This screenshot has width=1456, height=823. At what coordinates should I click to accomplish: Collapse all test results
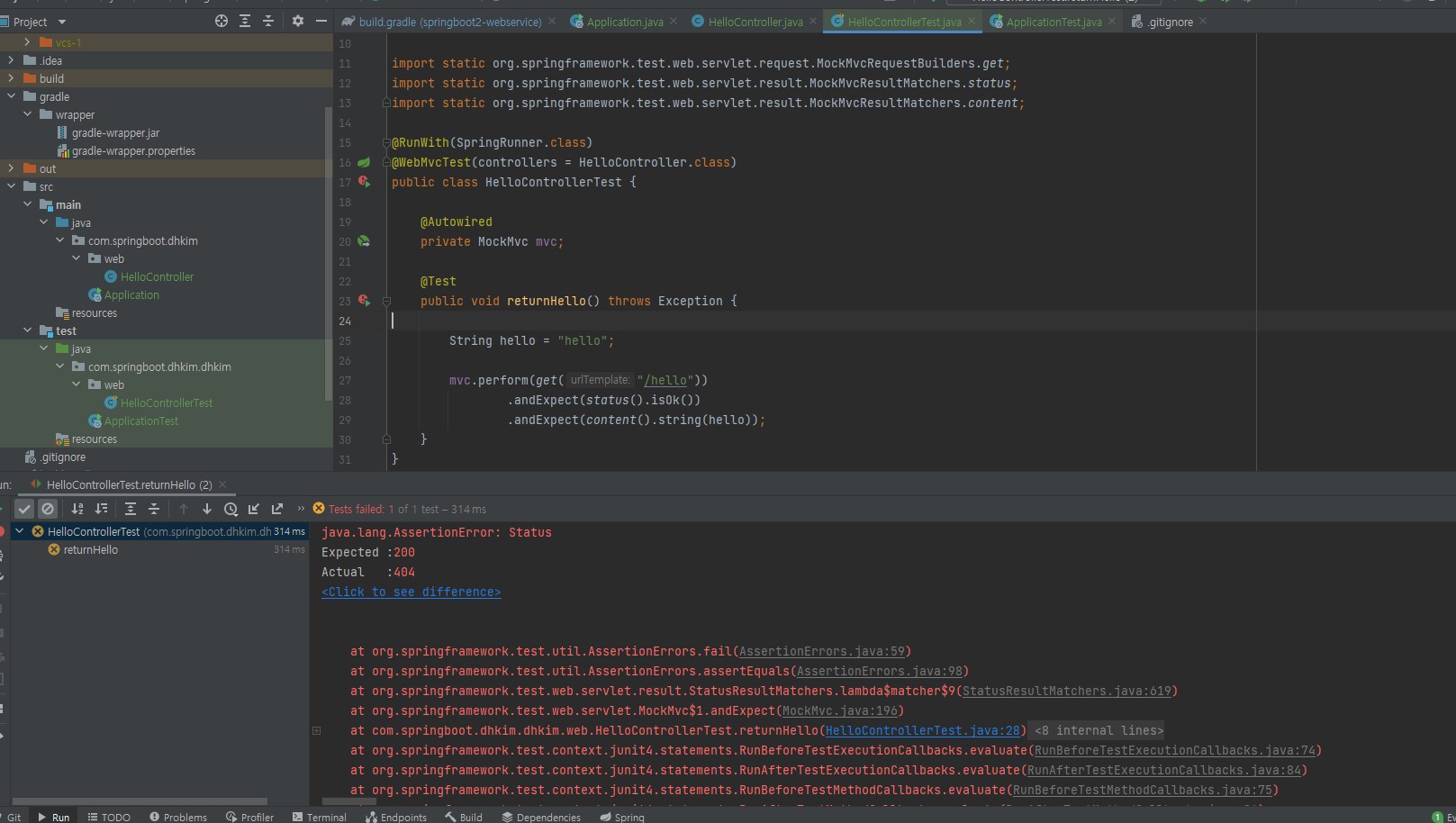point(154,509)
